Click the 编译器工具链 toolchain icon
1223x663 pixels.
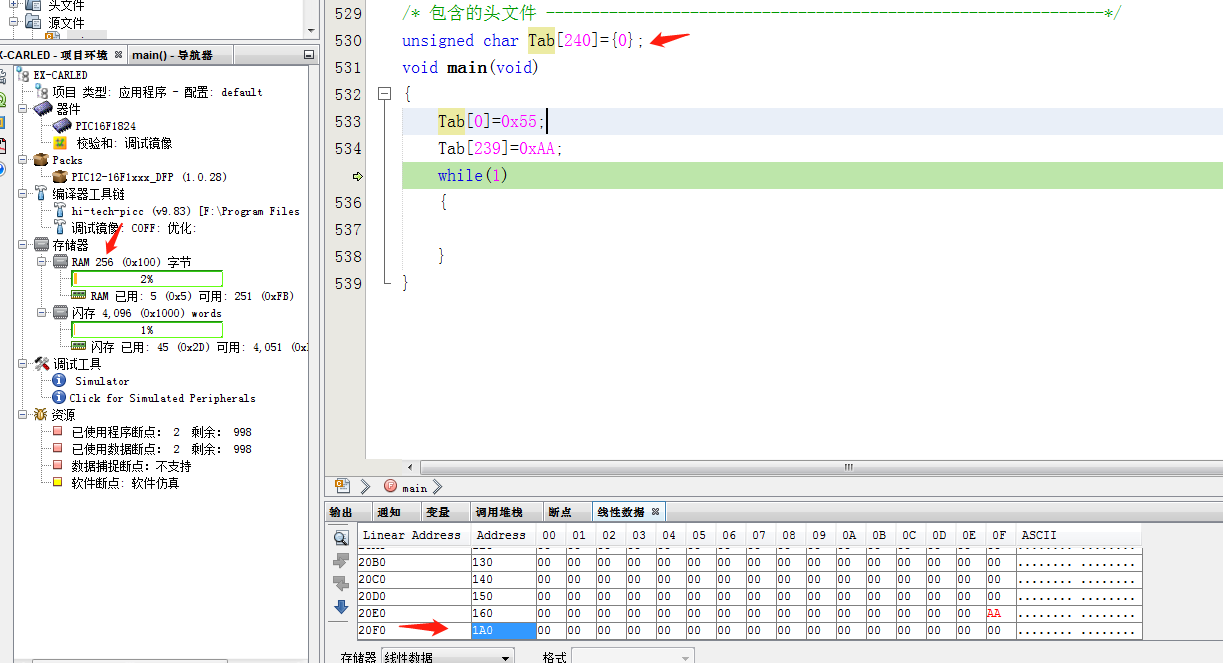pos(41,193)
